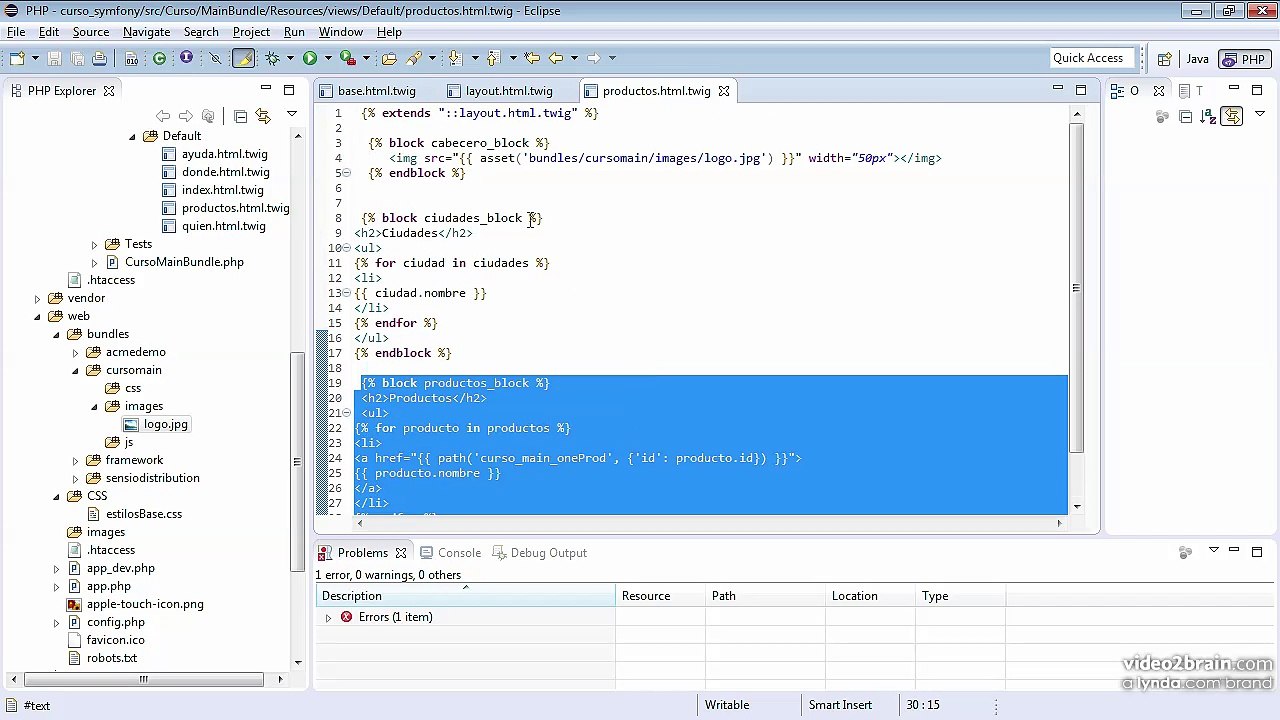Toggle Mark Occurrences highlighter button
The image size is (1280, 720).
(243, 58)
